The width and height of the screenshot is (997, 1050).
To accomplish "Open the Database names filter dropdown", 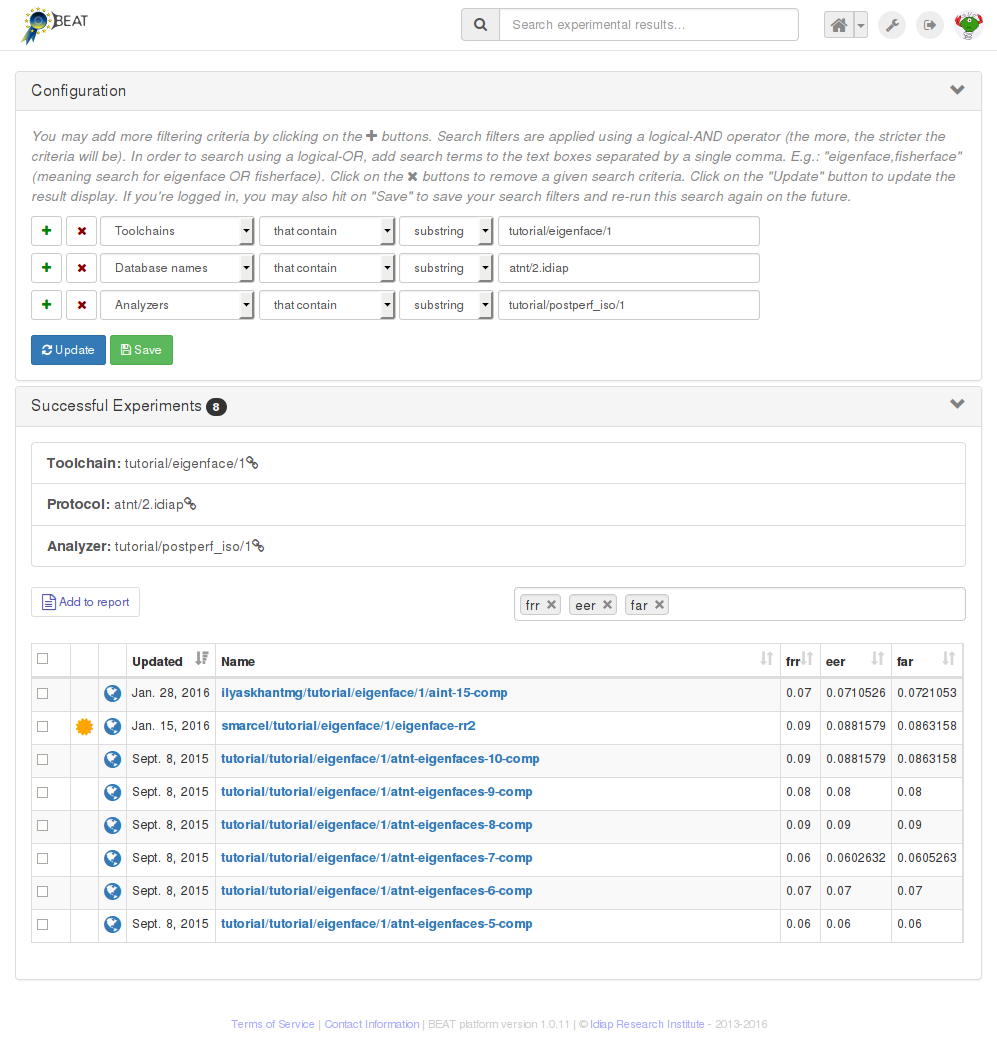I will tap(176, 268).
